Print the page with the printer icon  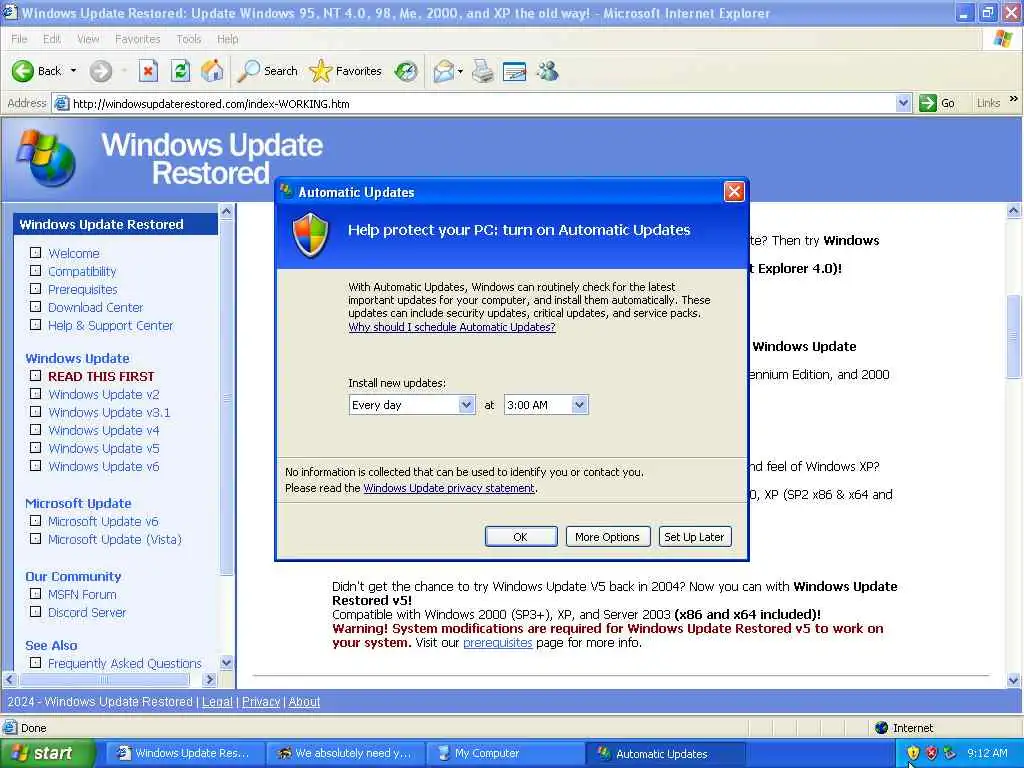click(x=483, y=71)
